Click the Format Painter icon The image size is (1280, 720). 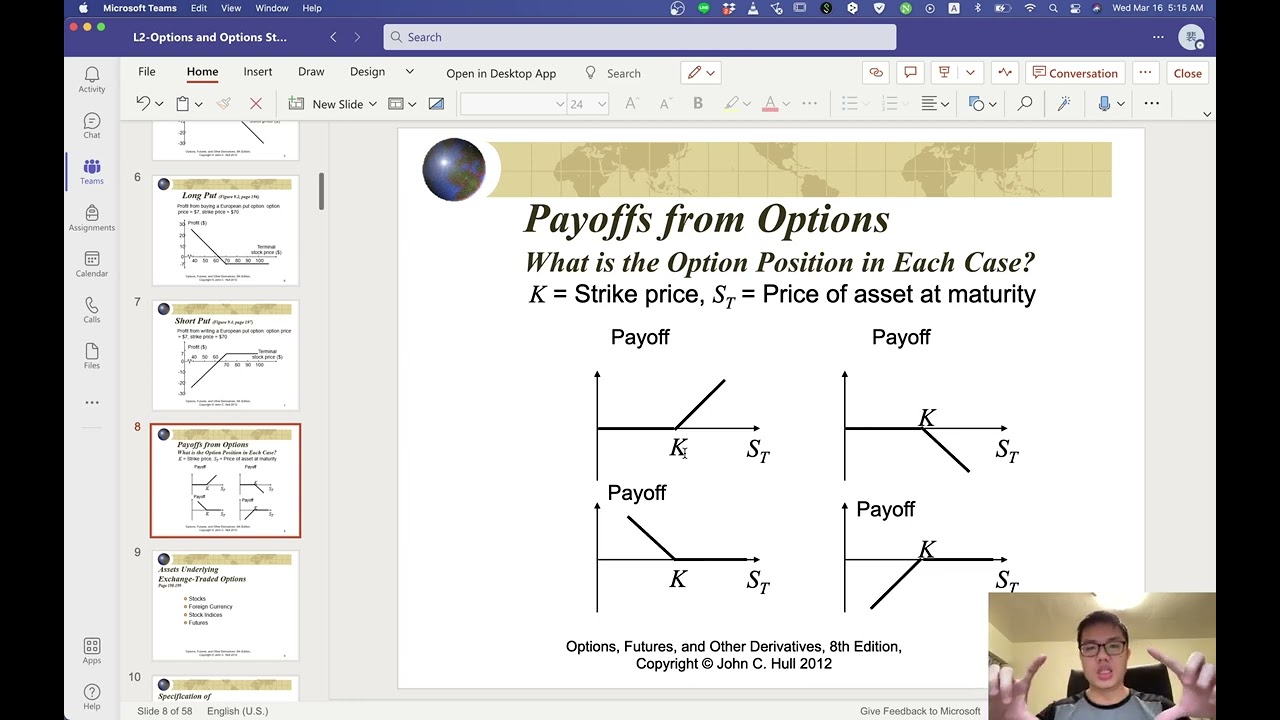[224, 103]
